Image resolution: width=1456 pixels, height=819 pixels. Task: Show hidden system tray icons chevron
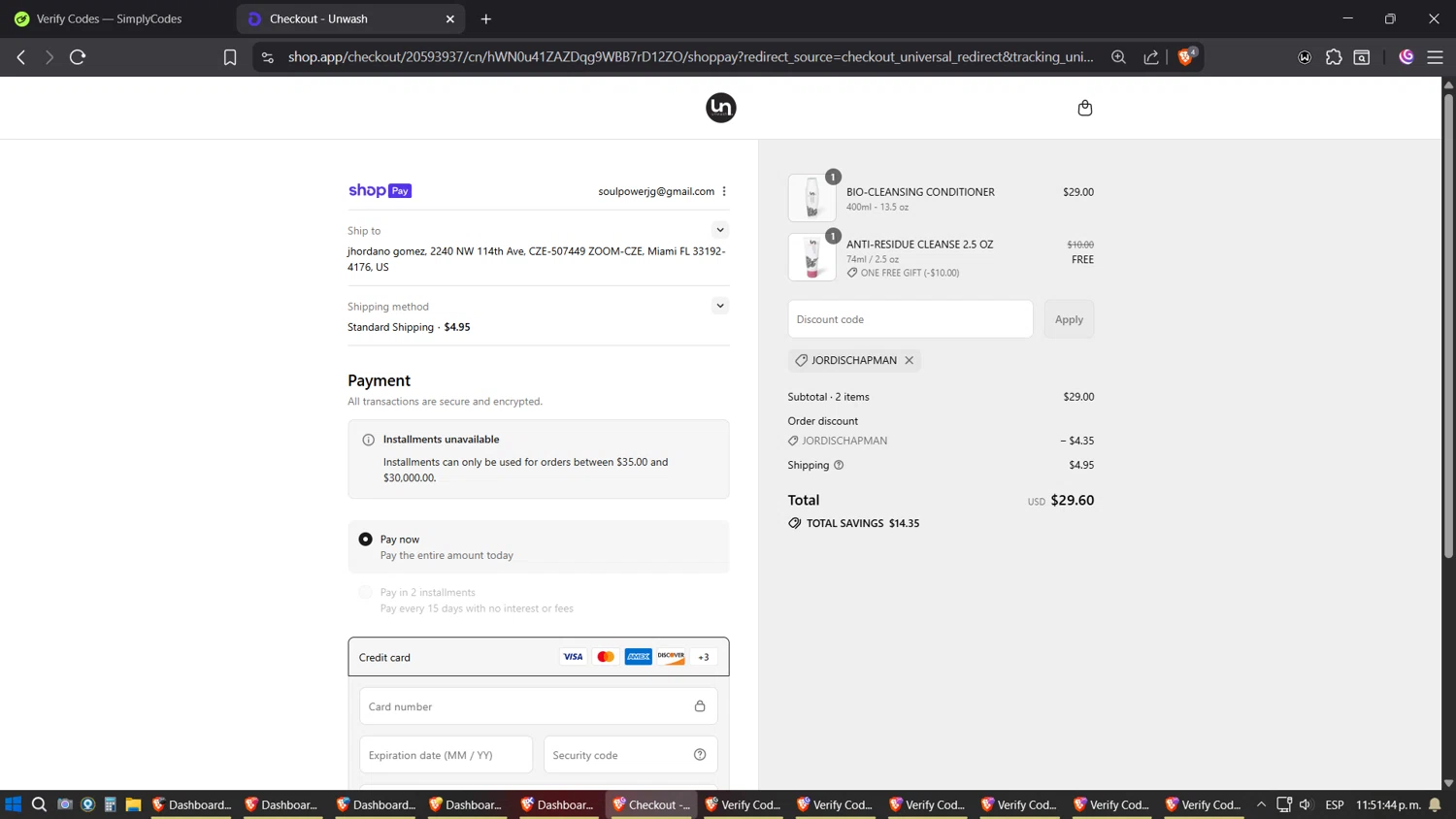pyautogui.click(x=1261, y=804)
